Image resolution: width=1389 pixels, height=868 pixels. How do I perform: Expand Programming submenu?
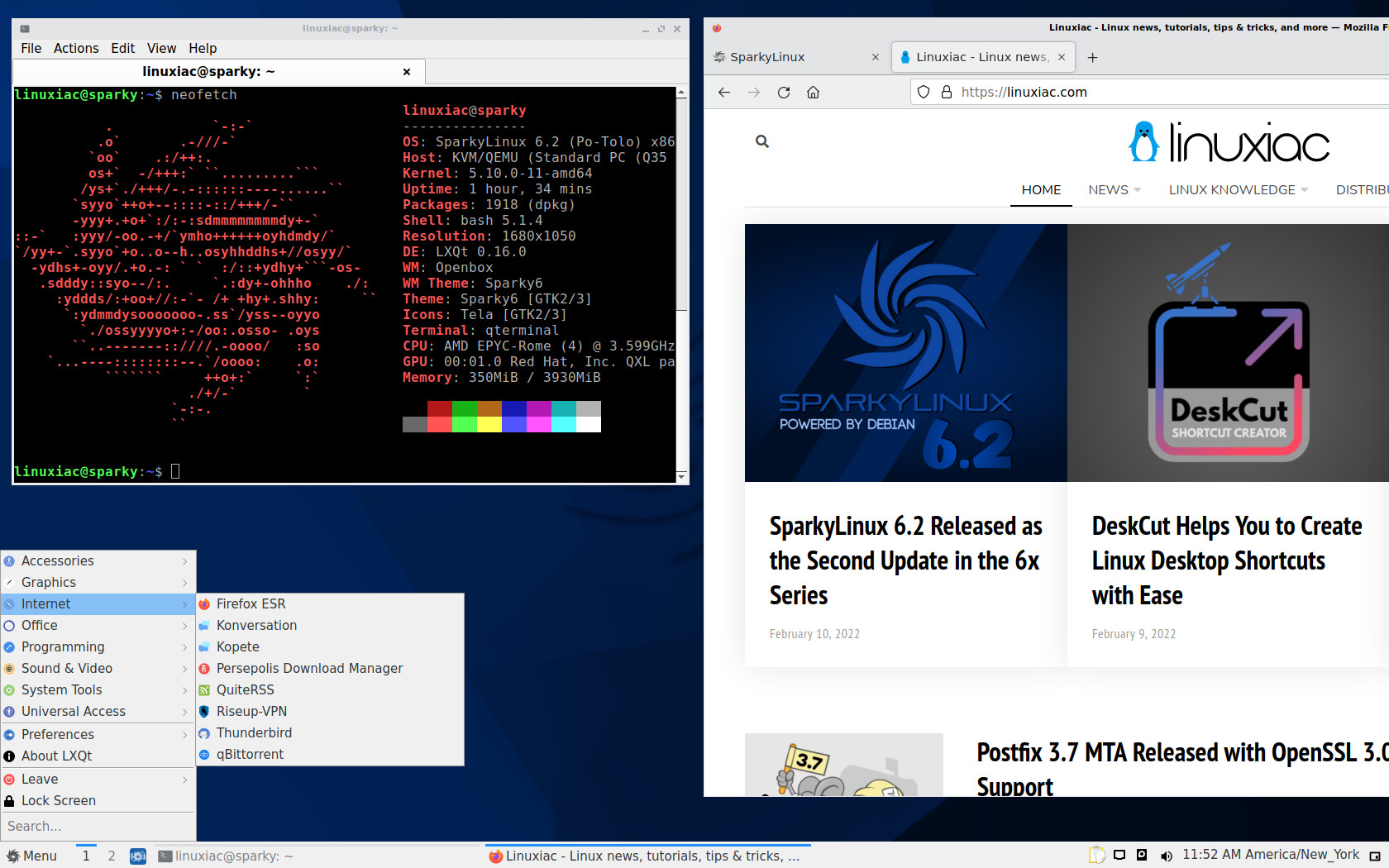click(98, 647)
